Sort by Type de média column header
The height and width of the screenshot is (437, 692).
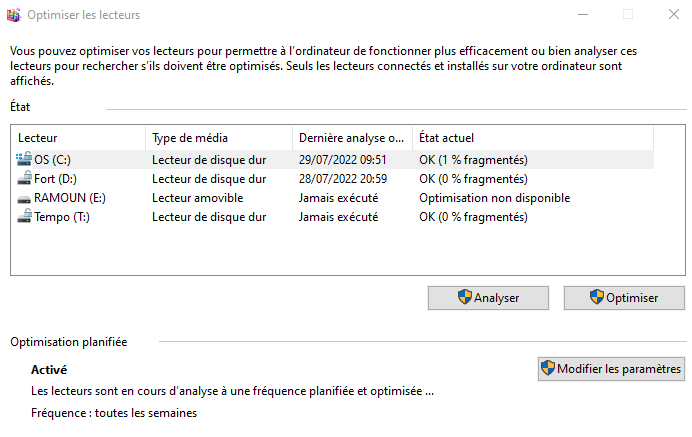click(x=220, y=137)
